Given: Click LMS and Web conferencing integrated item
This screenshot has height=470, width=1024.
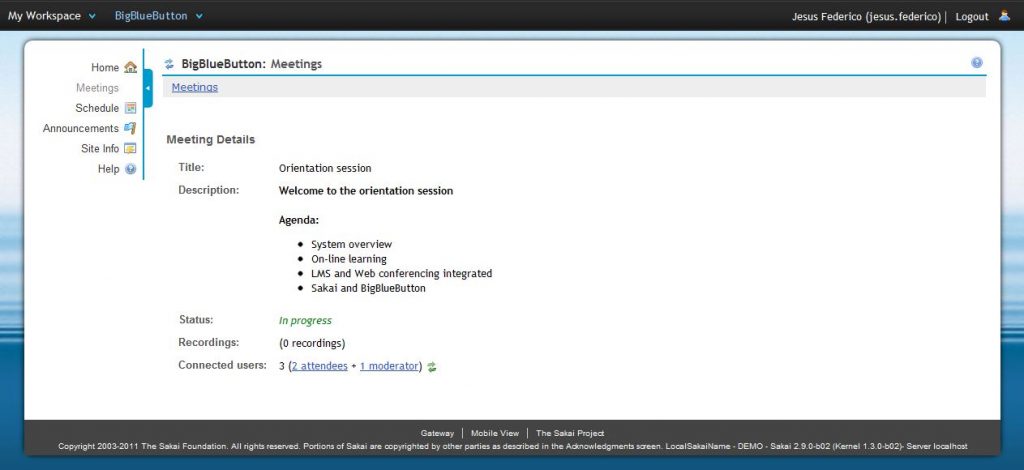Looking at the screenshot, I should 402,274.
